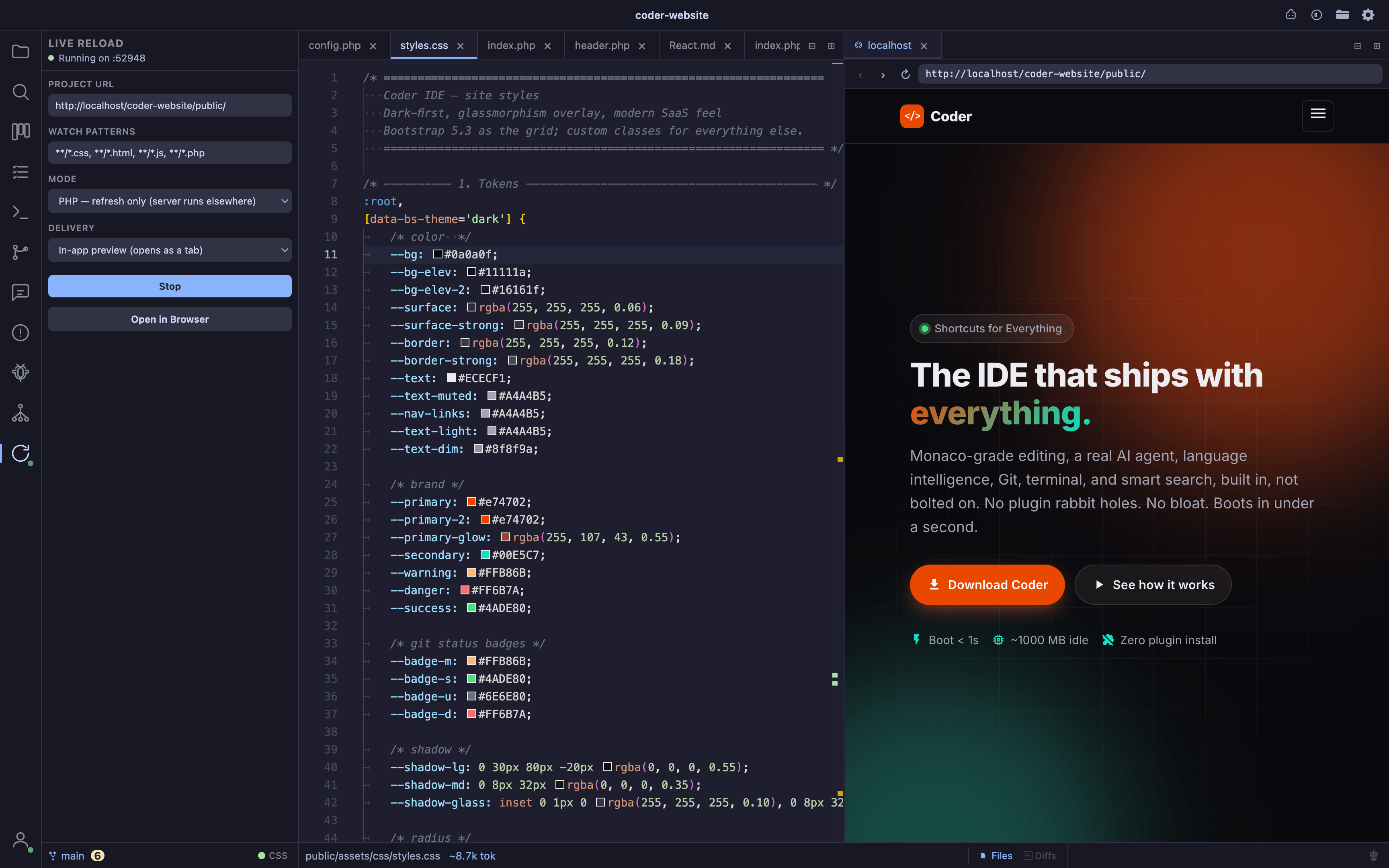Open the hamburger menu on Coder website
The width and height of the screenshot is (1389, 868).
tap(1318, 115)
